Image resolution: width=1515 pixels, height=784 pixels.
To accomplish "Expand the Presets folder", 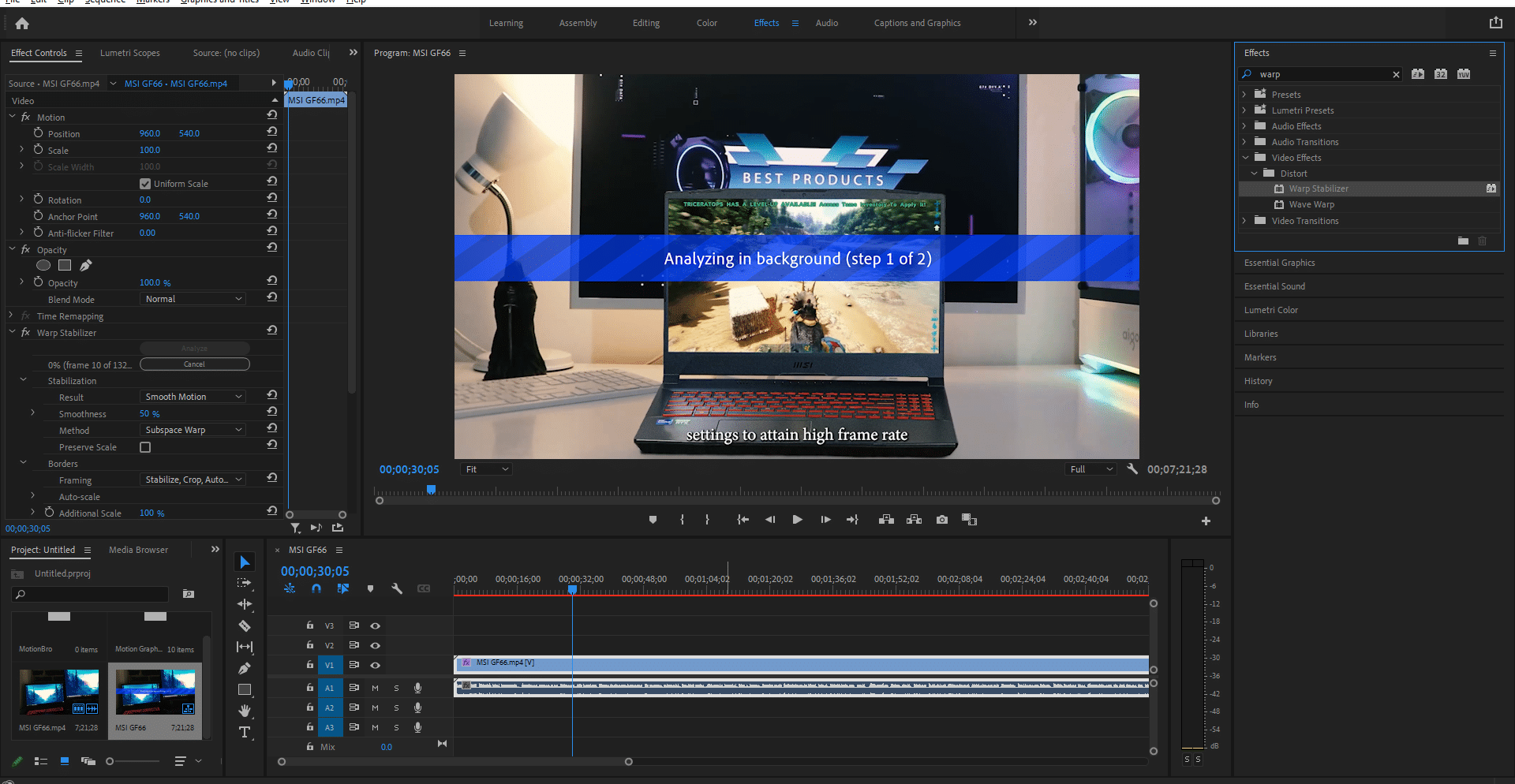I will pos(1245,95).
